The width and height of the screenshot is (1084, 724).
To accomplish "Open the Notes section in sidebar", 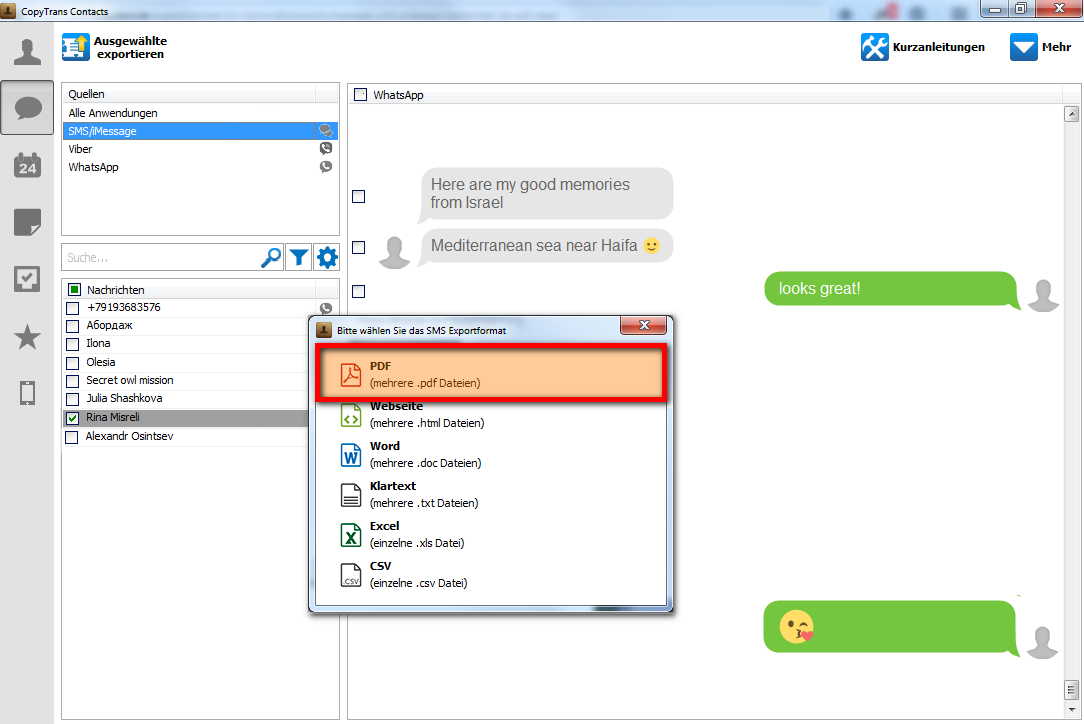I will tap(27, 223).
